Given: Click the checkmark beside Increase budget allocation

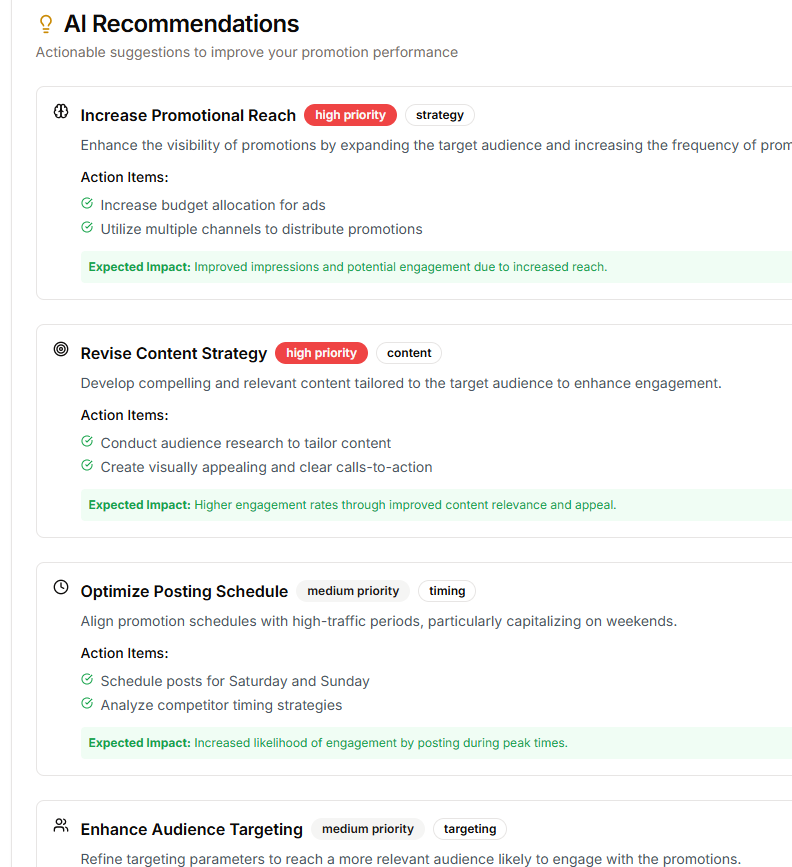Looking at the screenshot, I should point(87,205).
